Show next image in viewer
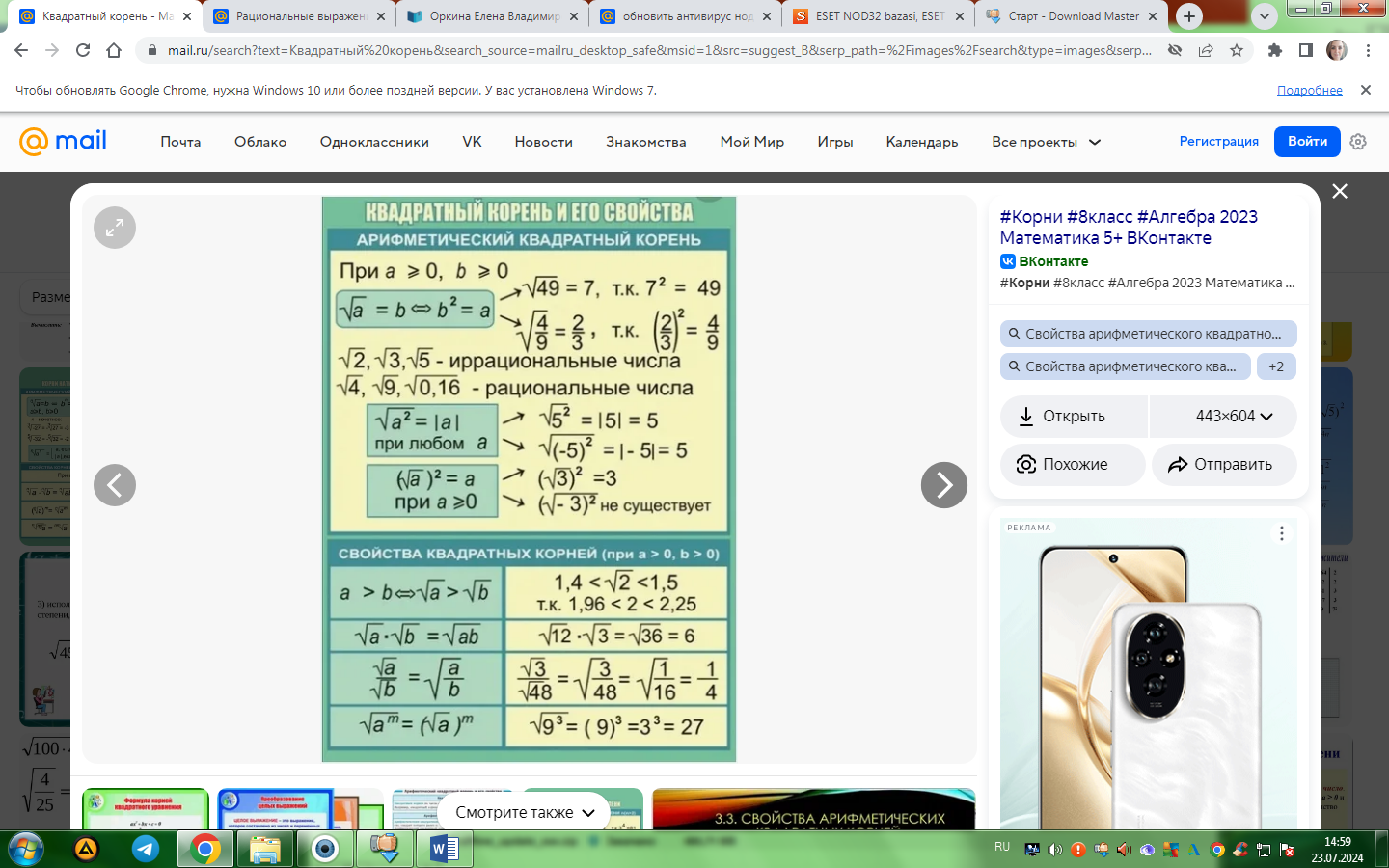 944,485
